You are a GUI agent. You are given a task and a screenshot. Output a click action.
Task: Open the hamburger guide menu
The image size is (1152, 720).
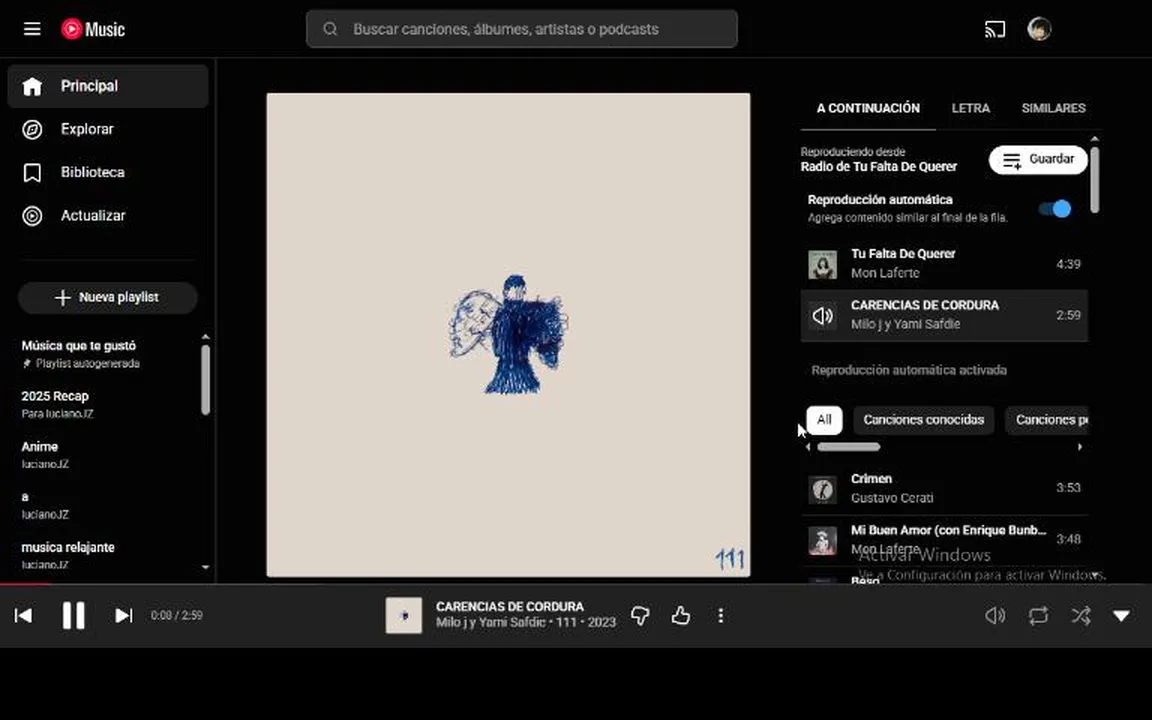pyautogui.click(x=32, y=29)
